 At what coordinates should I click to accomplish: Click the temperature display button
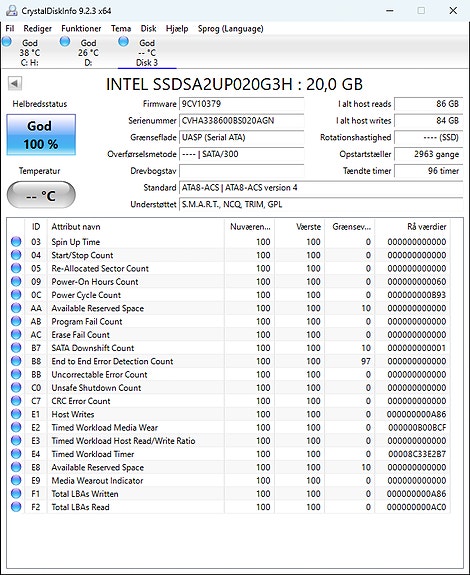click(41, 195)
